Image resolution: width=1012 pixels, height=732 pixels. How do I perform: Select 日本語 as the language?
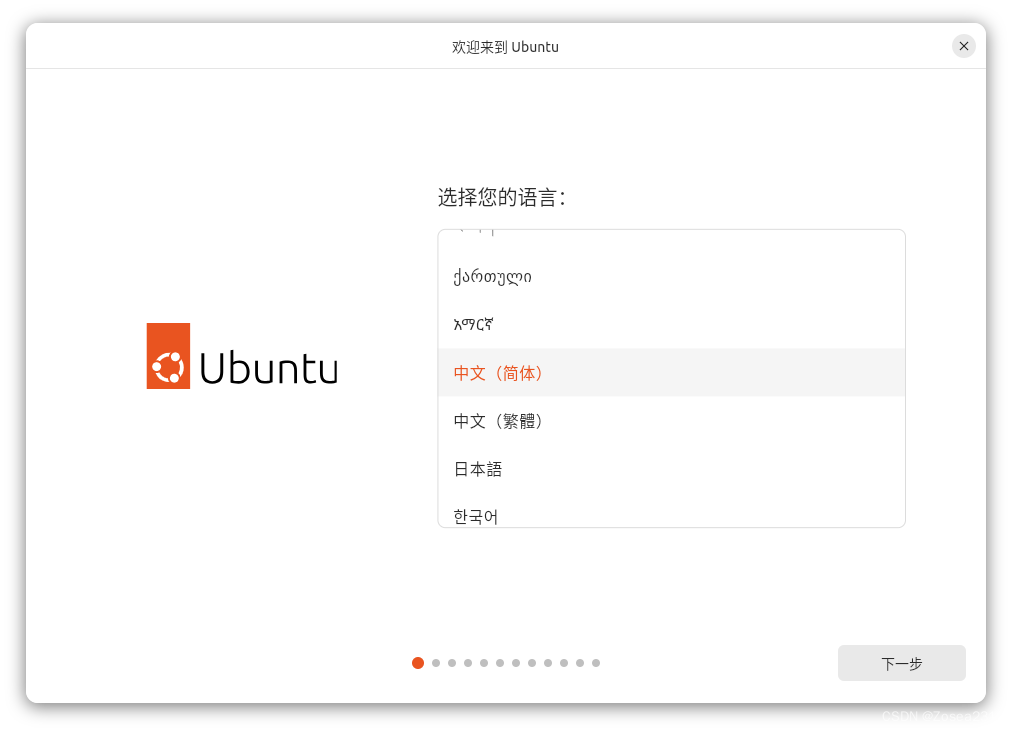(x=671, y=468)
